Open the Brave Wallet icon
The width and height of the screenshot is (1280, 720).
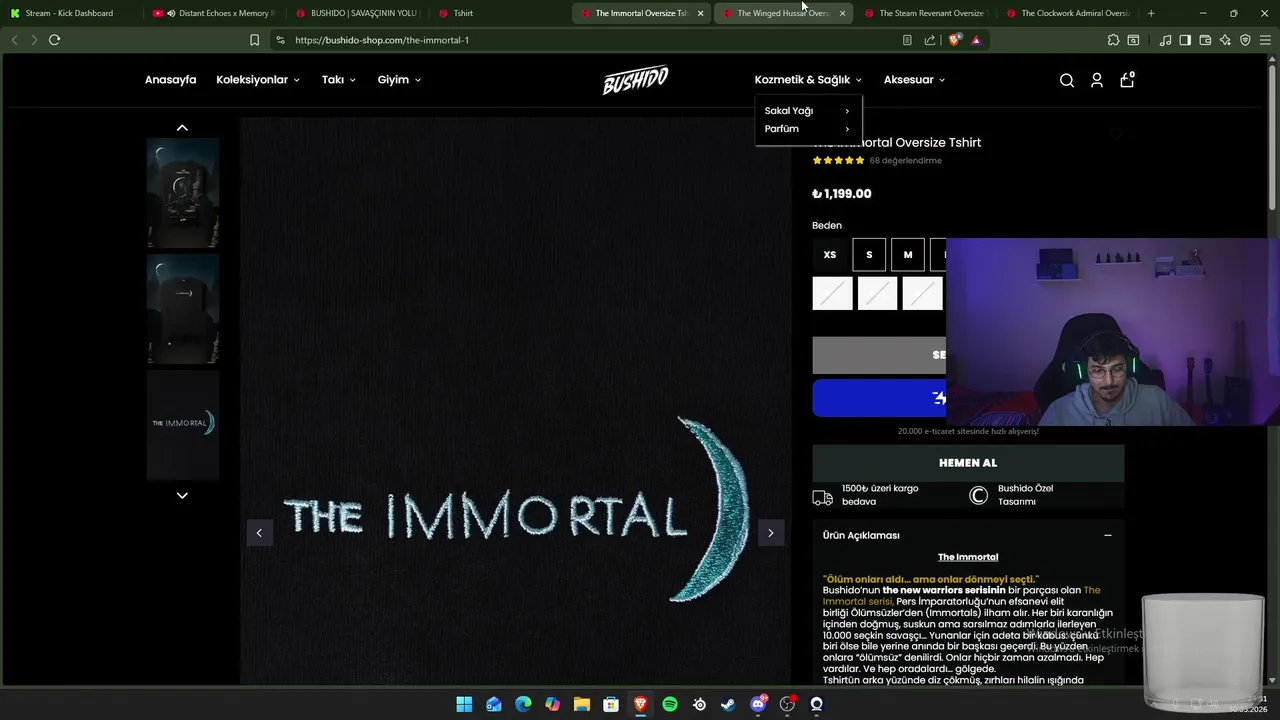pyautogui.click(x=1205, y=40)
